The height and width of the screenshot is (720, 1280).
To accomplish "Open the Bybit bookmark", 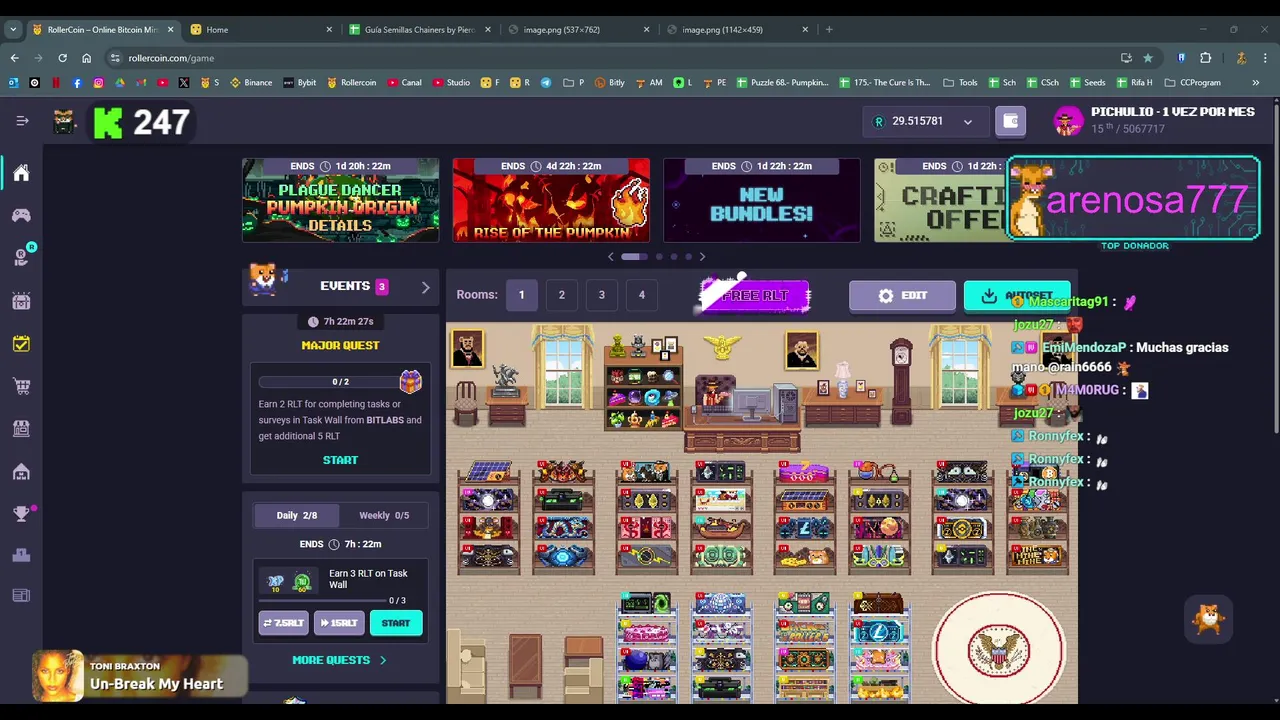I will 300,83.
